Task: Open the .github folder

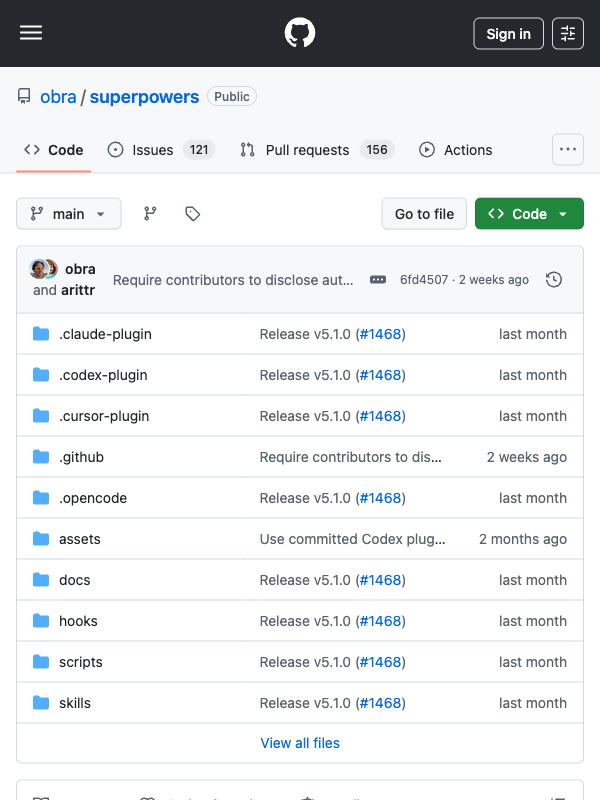Action: click(x=82, y=457)
